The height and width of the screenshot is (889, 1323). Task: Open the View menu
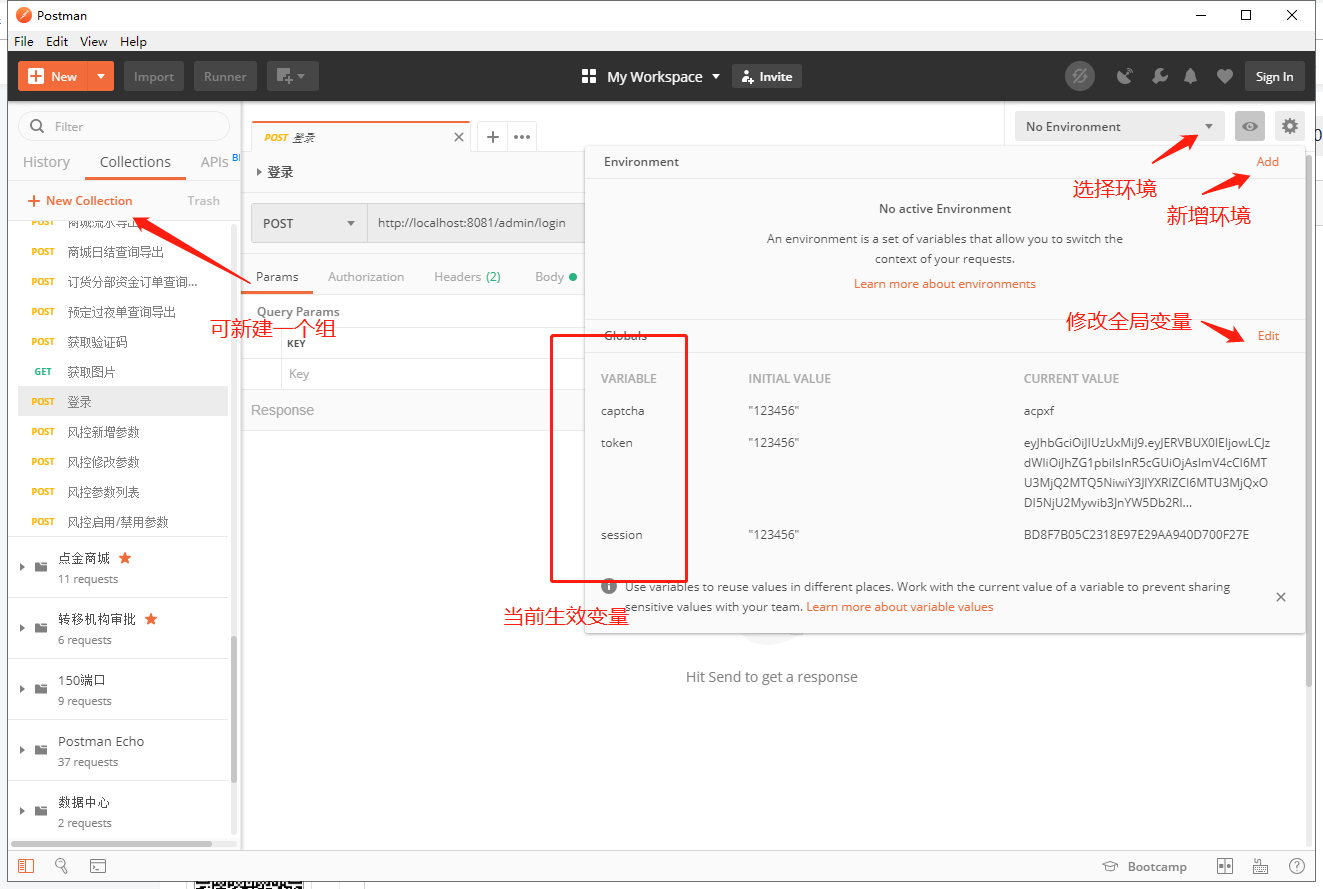click(93, 41)
